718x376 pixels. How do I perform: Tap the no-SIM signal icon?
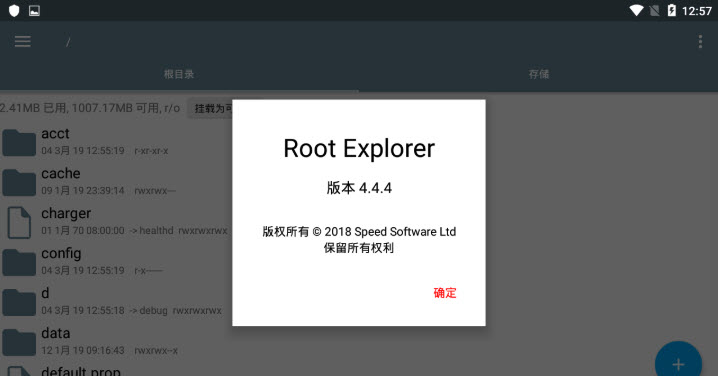click(654, 11)
